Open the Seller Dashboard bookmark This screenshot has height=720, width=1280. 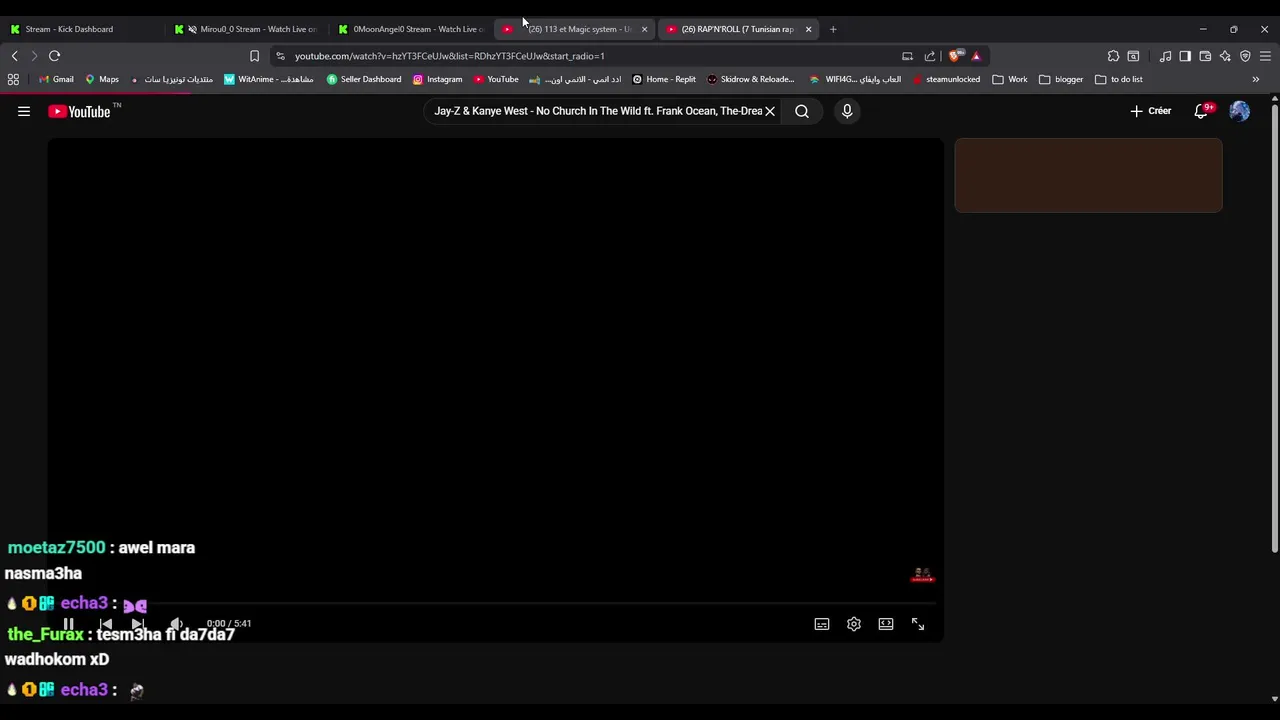click(x=364, y=79)
